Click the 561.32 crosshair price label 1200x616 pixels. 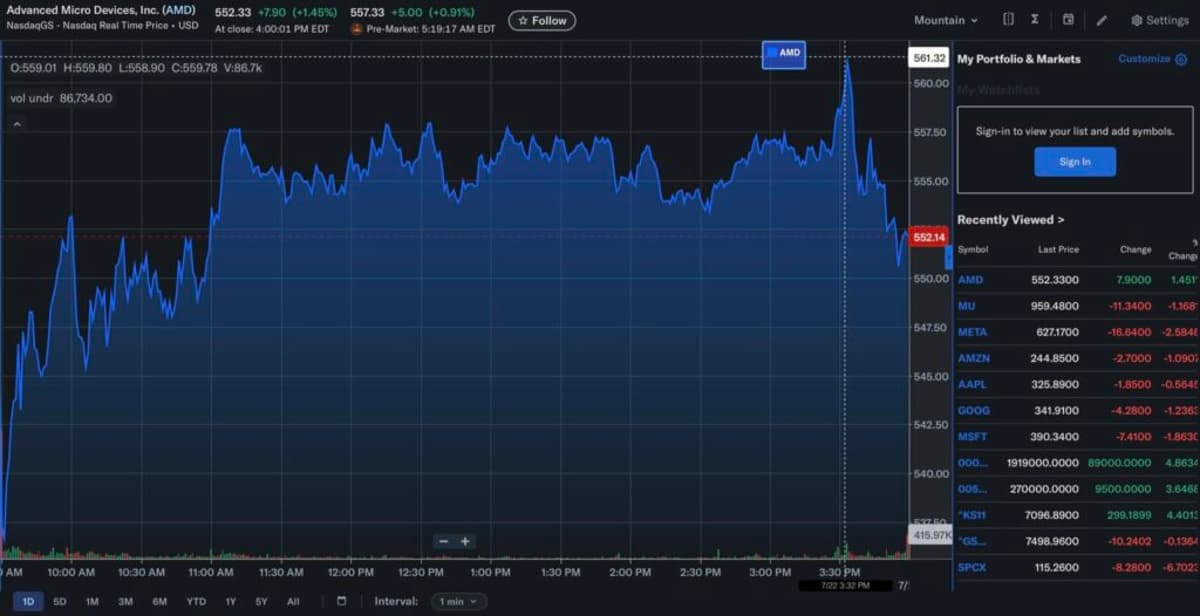point(929,58)
